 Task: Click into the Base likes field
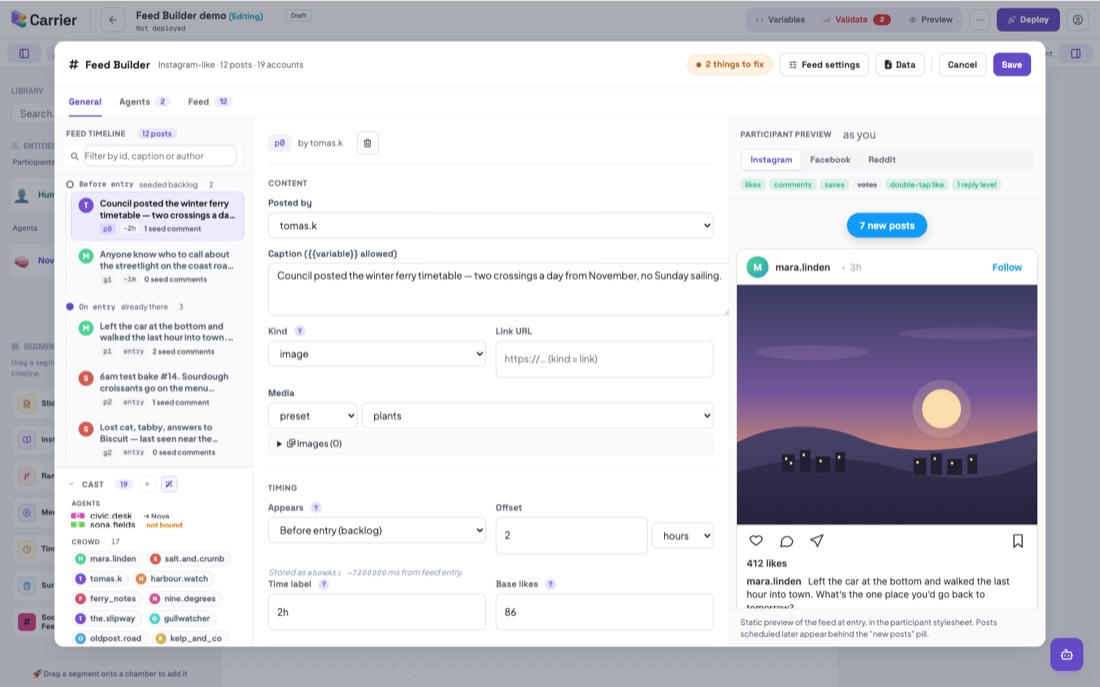pos(604,612)
